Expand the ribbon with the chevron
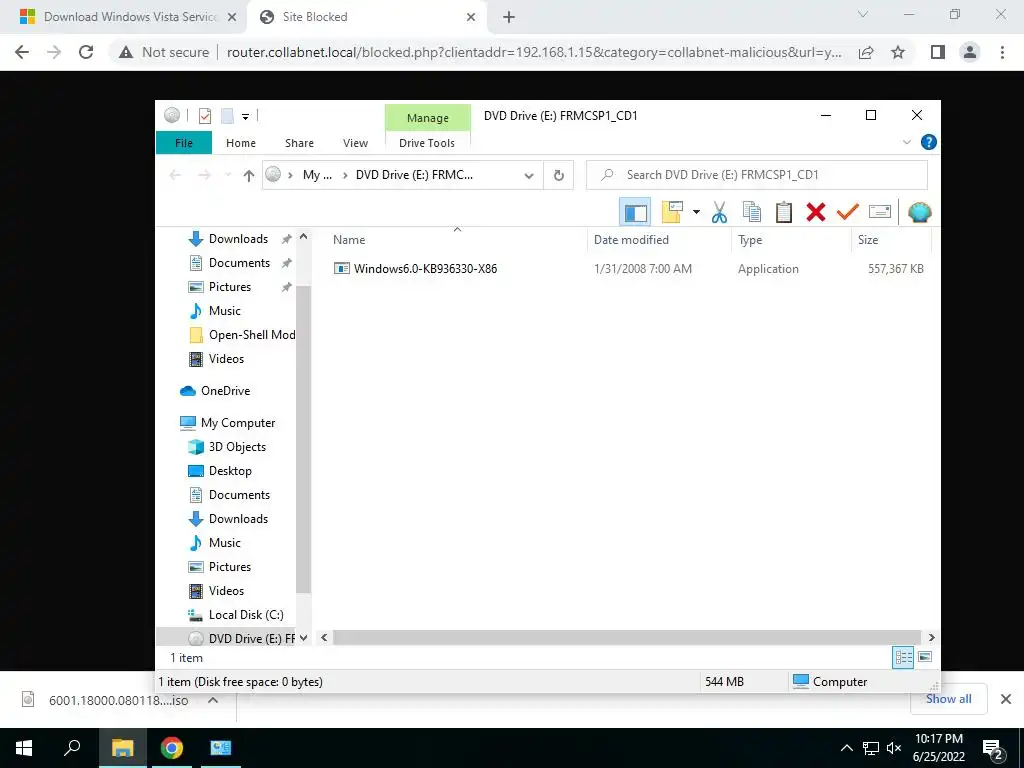 (x=906, y=142)
